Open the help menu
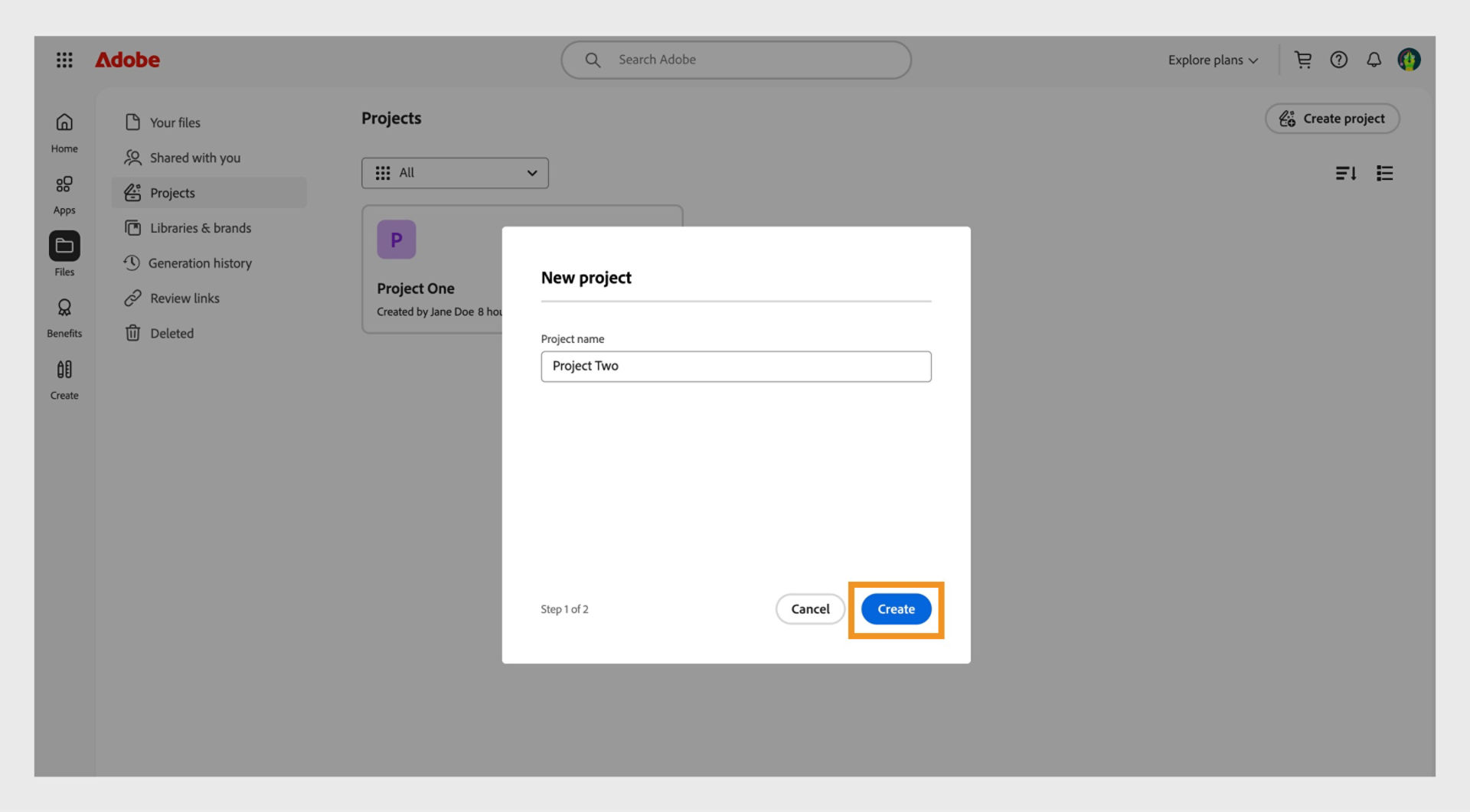Image resolution: width=1470 pixels, height=812 pixels. coord(1338,59)
